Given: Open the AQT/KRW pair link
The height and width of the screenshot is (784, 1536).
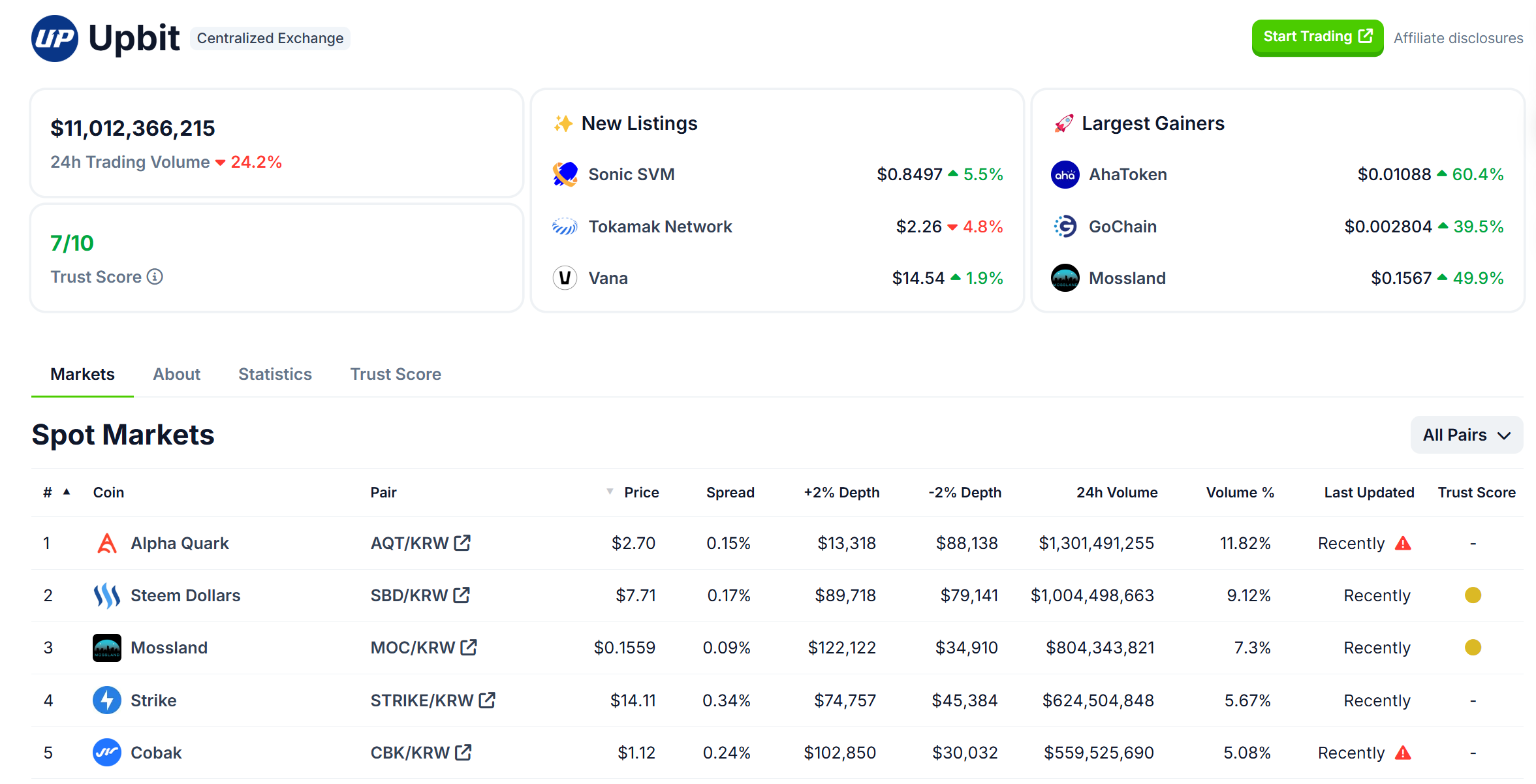Looking at the screenshot, I should (409, 543).
